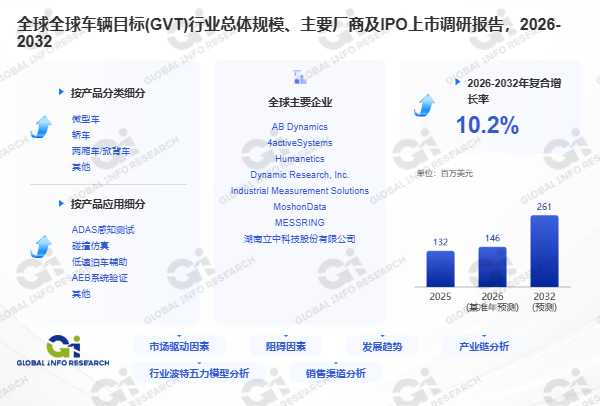Click the MoshonData company name
Image resolution: width=600 pixels, height=406 pixels.
(300, 207)
